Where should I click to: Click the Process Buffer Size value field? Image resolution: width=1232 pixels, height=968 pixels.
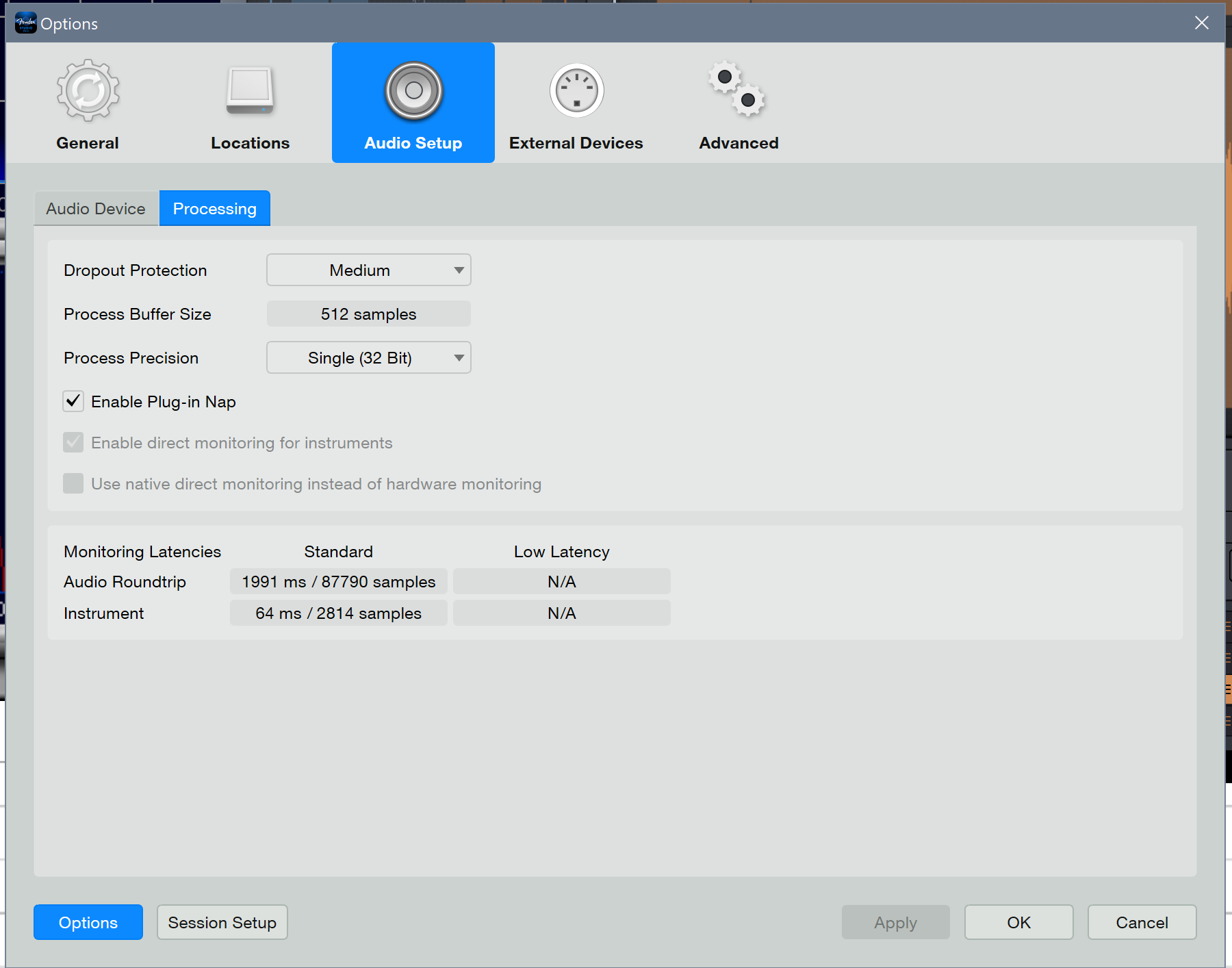point(369,314)
